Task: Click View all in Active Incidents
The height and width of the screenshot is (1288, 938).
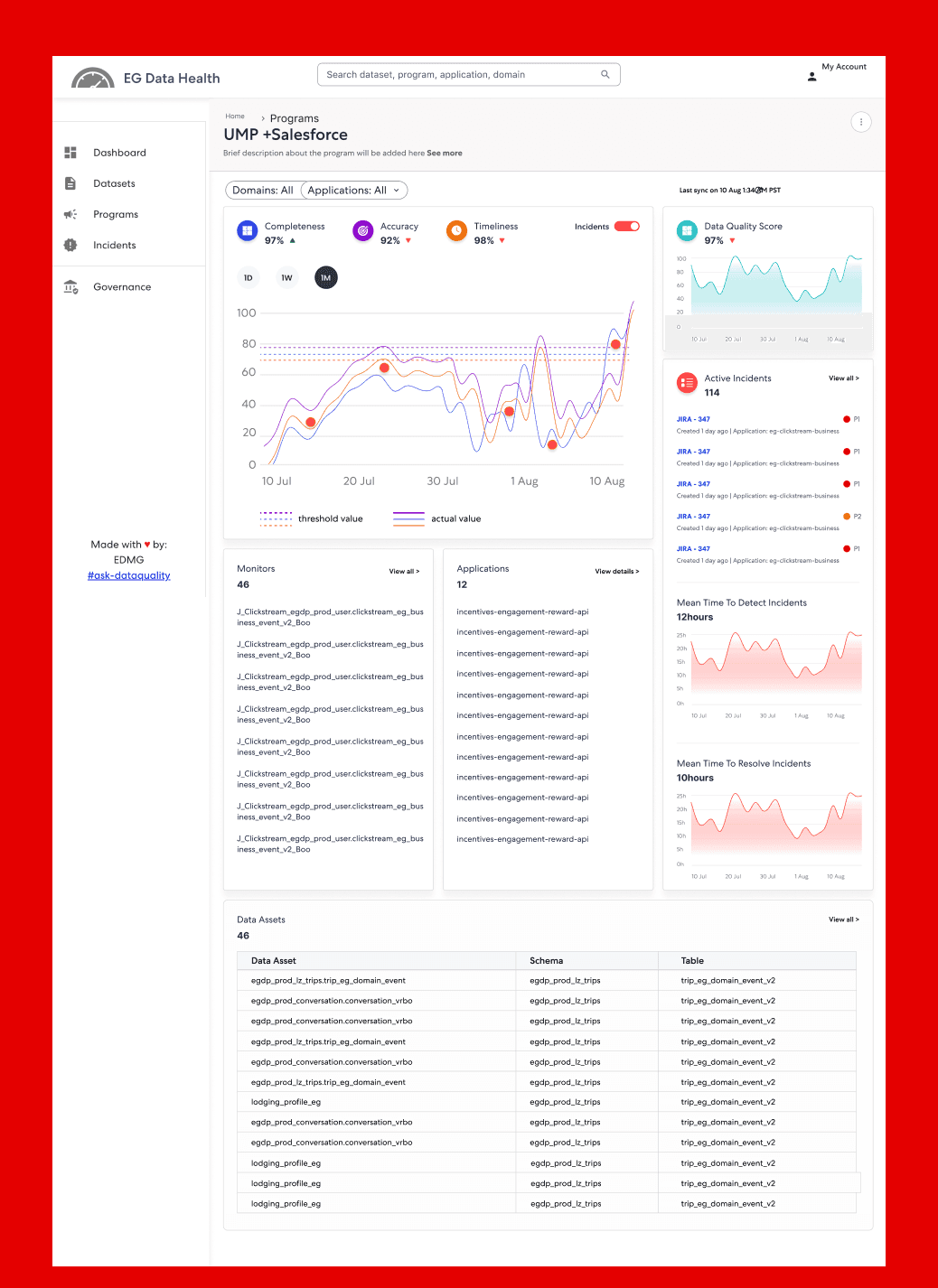Action: point(844,378)
